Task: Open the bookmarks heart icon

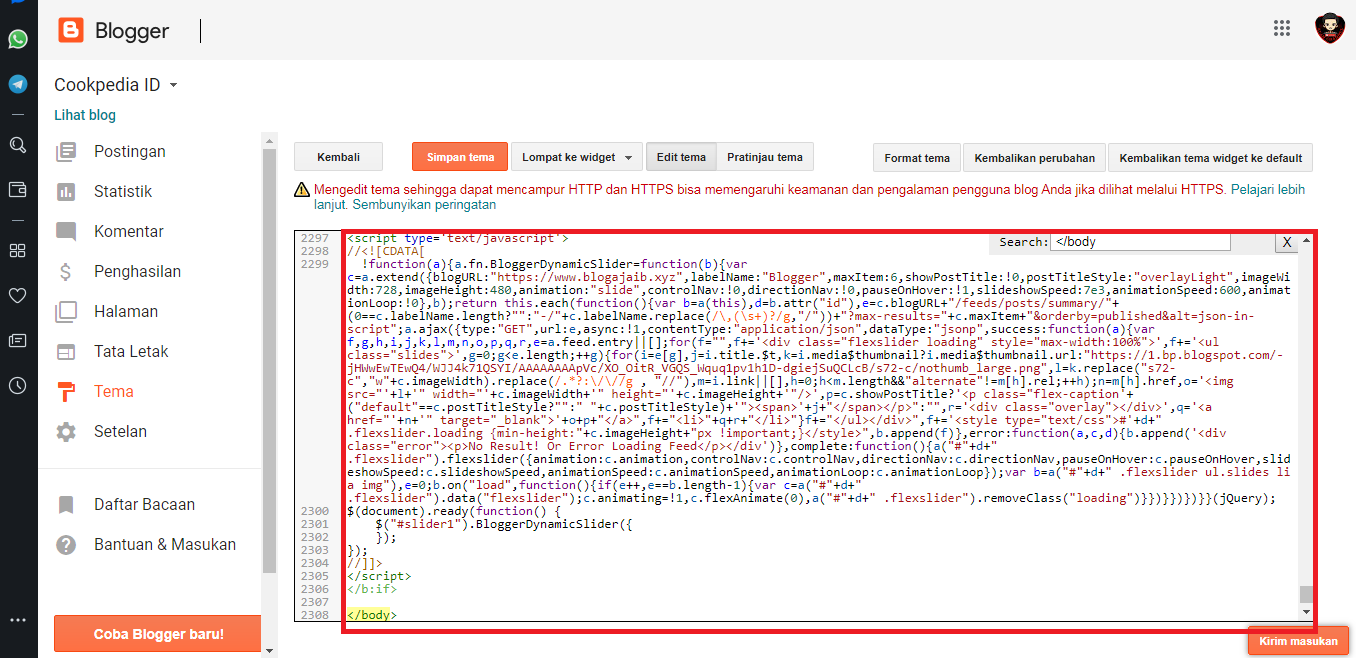Action: 18,295
